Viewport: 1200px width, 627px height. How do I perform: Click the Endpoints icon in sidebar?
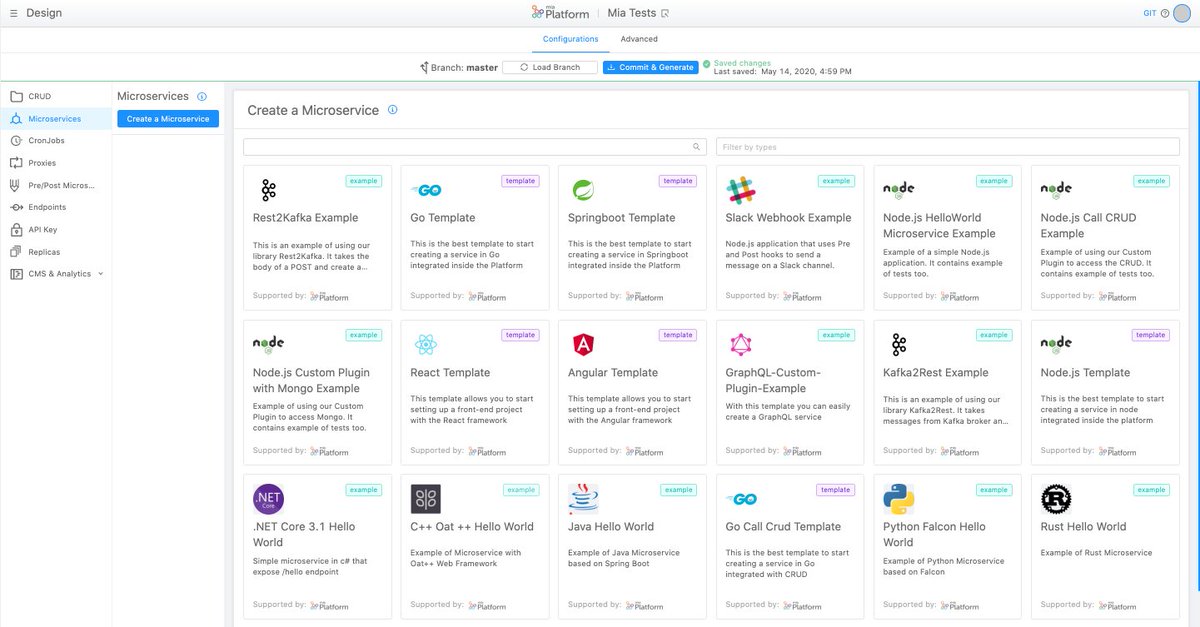pyautogui.click(x=16, y=207)
